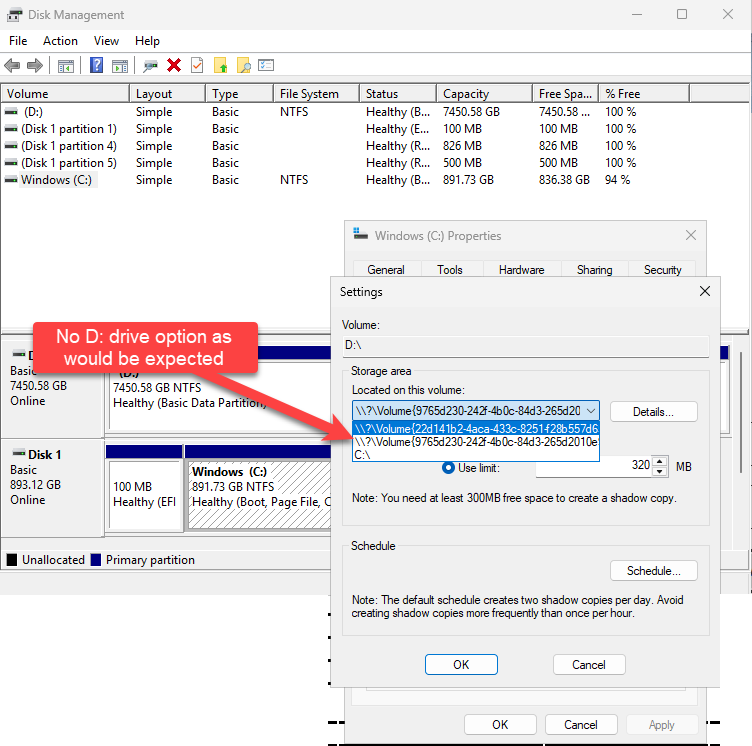This screenshot has height=746, width=752.
Task: Click the folder with magnifier icon
Action: [x=244, y=65]
